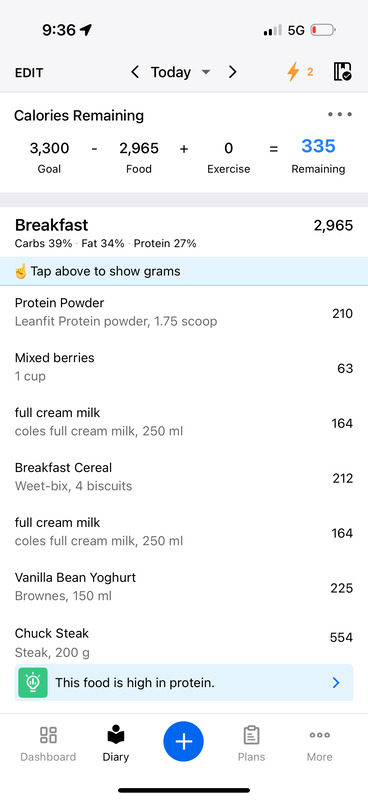The height and width of the screenshot is (800, 368).
Task: Tap the blue plus add button
Action: (183, 741)
